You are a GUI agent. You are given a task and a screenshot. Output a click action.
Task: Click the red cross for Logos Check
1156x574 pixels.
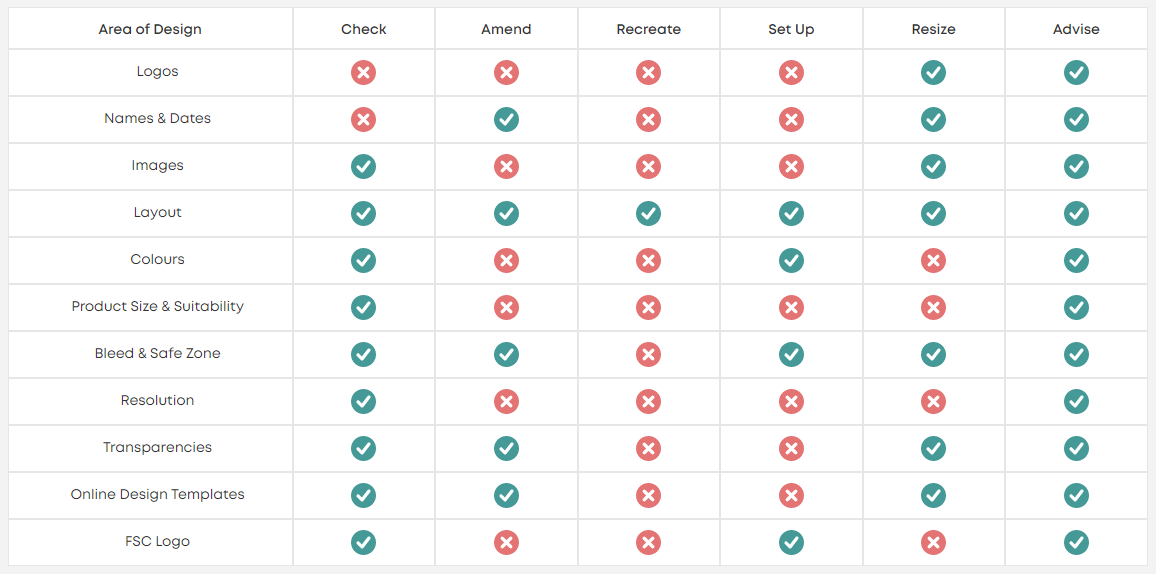(363, 72)
